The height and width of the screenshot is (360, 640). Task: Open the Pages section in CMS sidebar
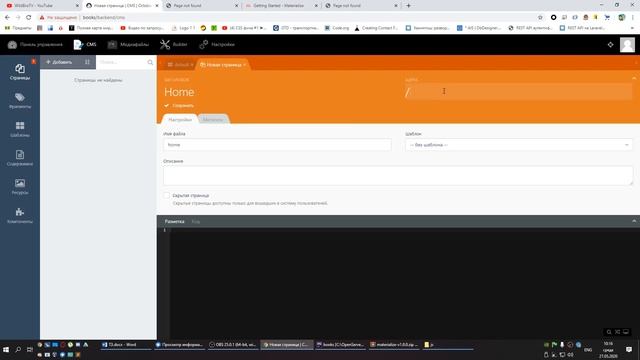coord(20,72)
